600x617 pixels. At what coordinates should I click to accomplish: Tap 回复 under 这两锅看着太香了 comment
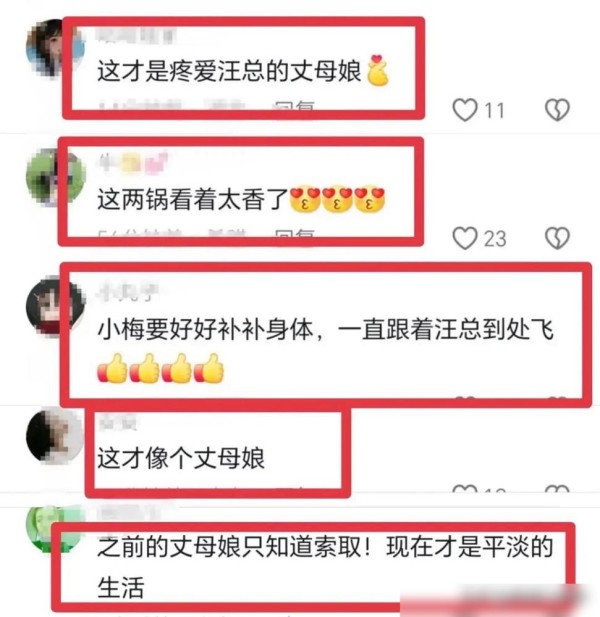pos(294,234)
